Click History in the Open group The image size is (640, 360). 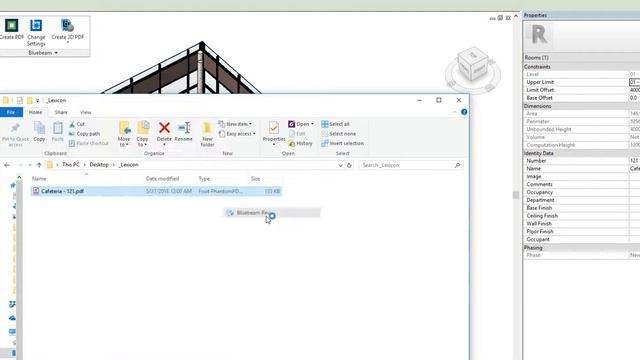(x=300, y=143)
